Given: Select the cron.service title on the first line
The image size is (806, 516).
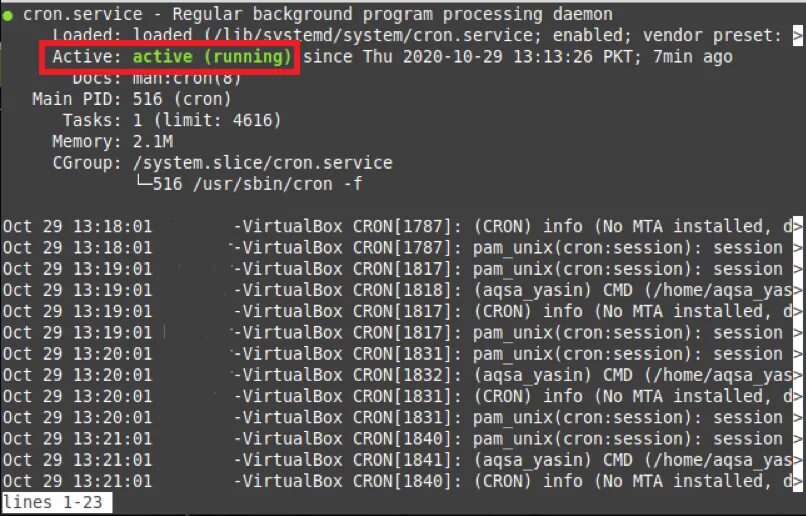Looking at the screenshot, I should pyautogui.click(x=83, y=14).
